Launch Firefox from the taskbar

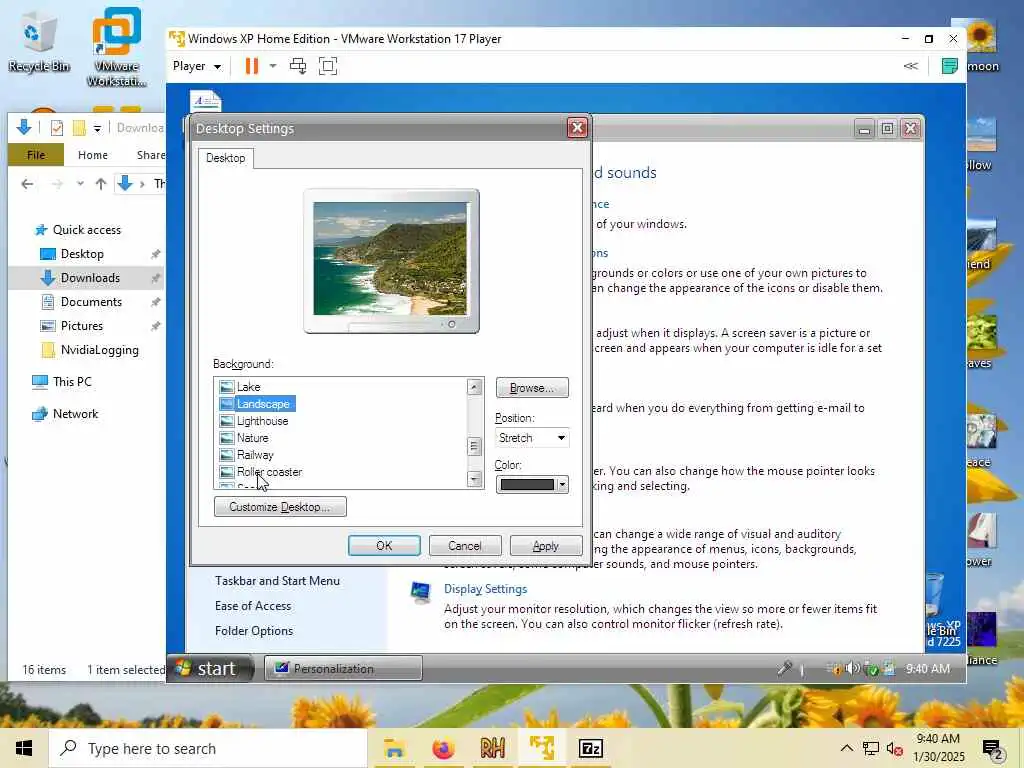[443, 748]
